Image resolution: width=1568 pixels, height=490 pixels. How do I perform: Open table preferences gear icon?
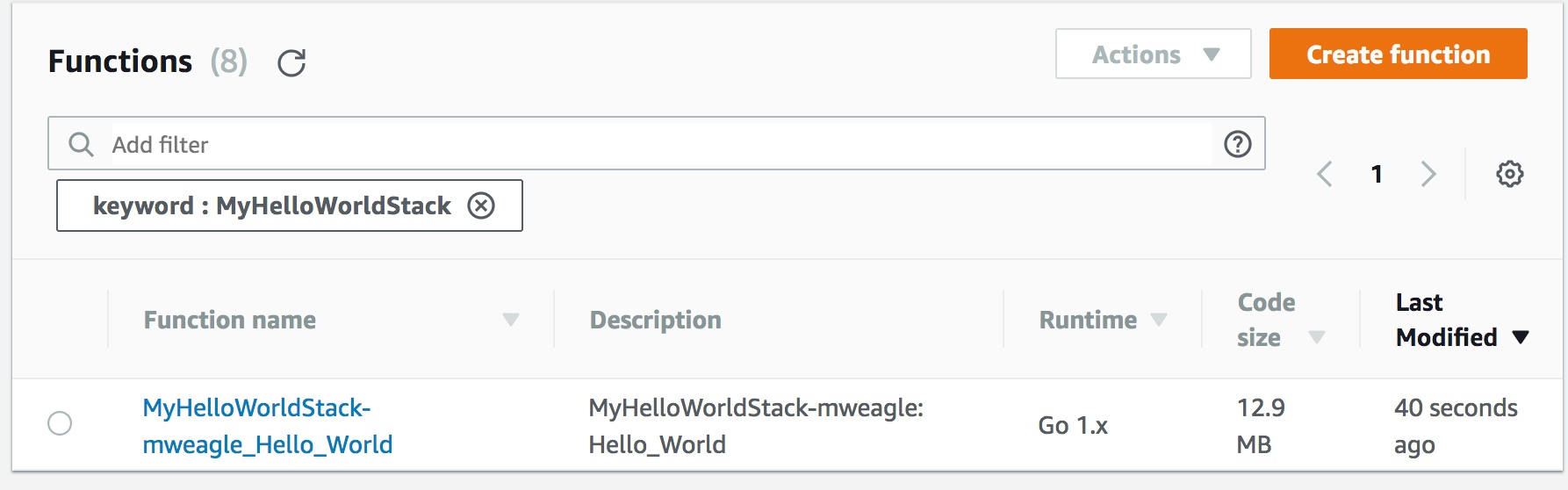click(1509, 174)
